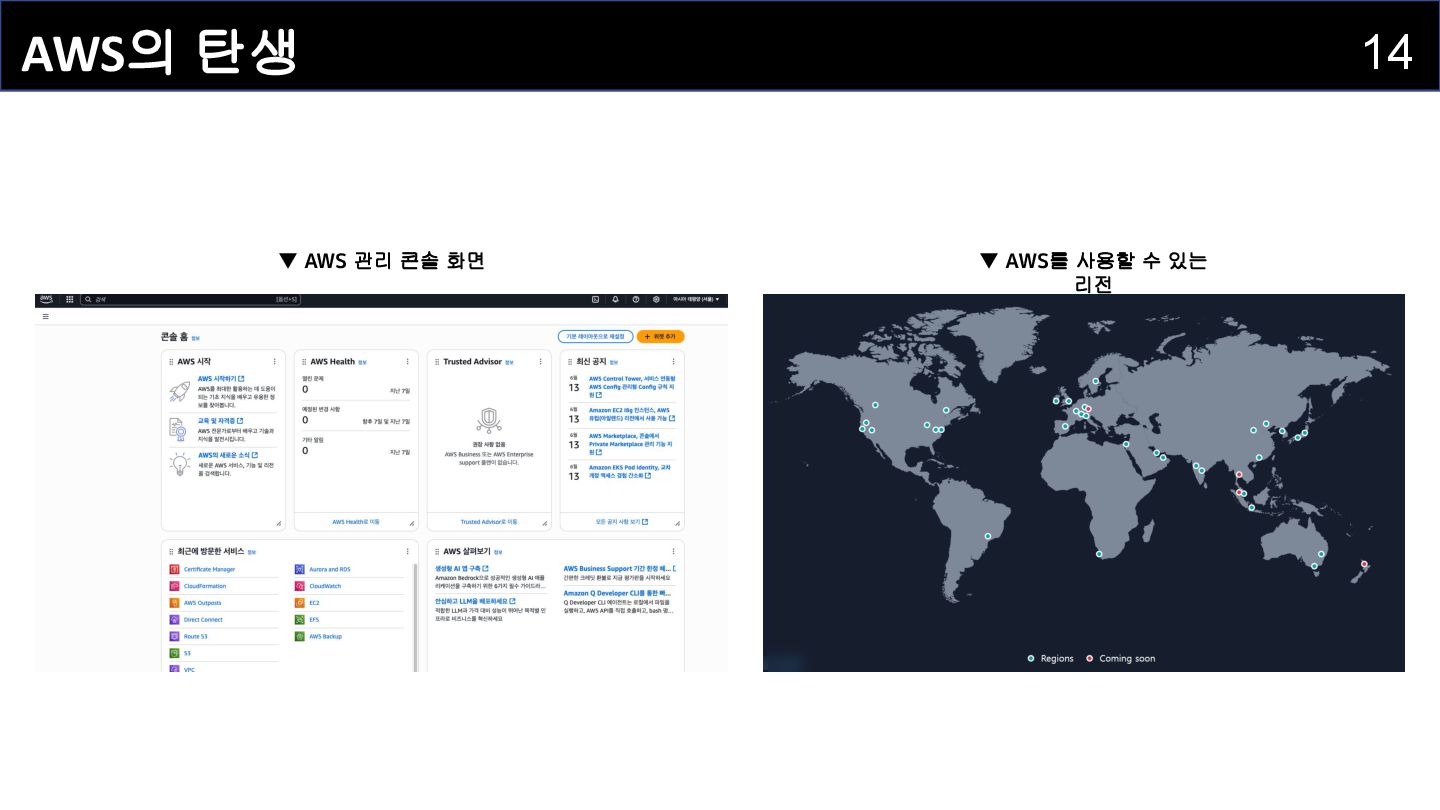The width and height of the screenshot is (1440, 810).
Task: Open the 모든 공지 사항 보기 link
Action: [622, 522]
